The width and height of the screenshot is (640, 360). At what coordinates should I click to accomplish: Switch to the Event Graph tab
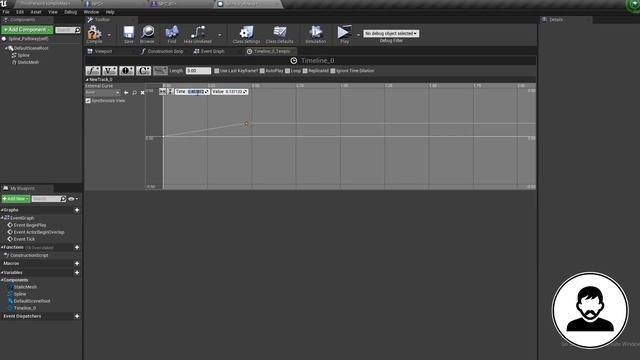click(209, 51)
